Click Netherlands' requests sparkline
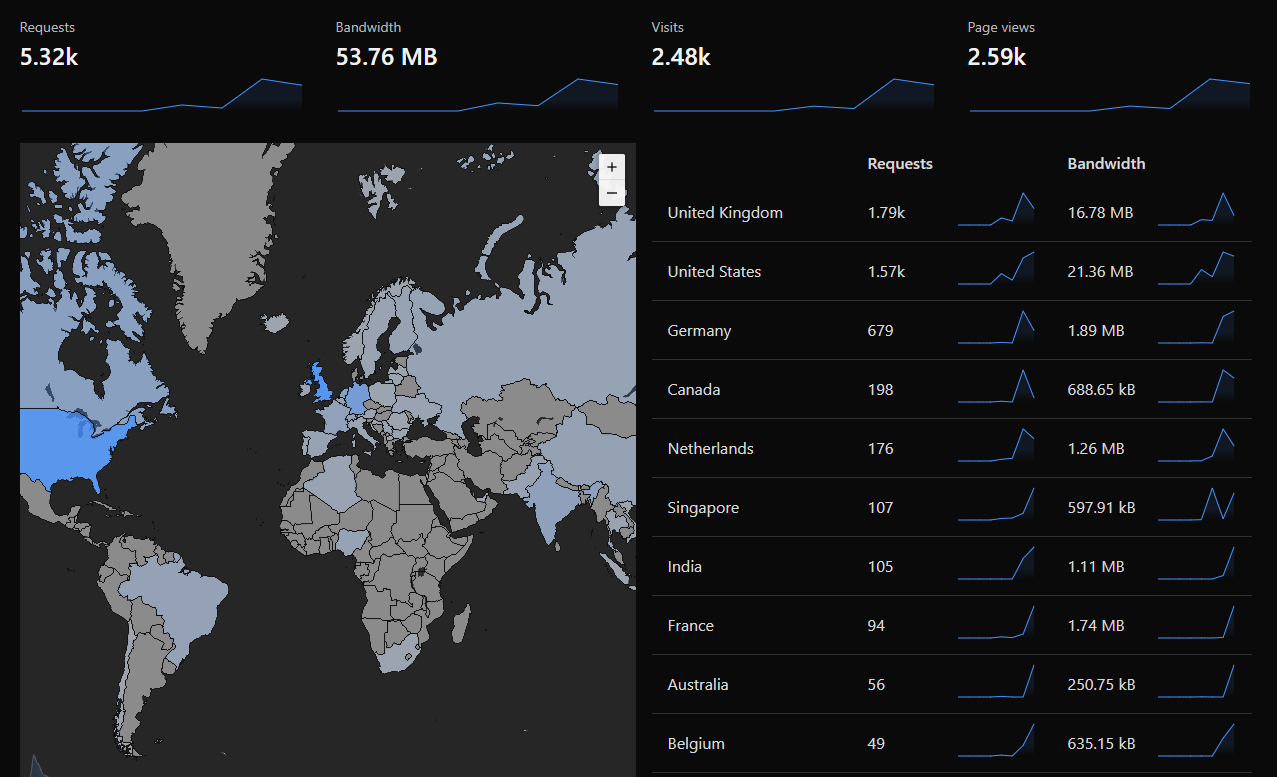 point(996,445)
